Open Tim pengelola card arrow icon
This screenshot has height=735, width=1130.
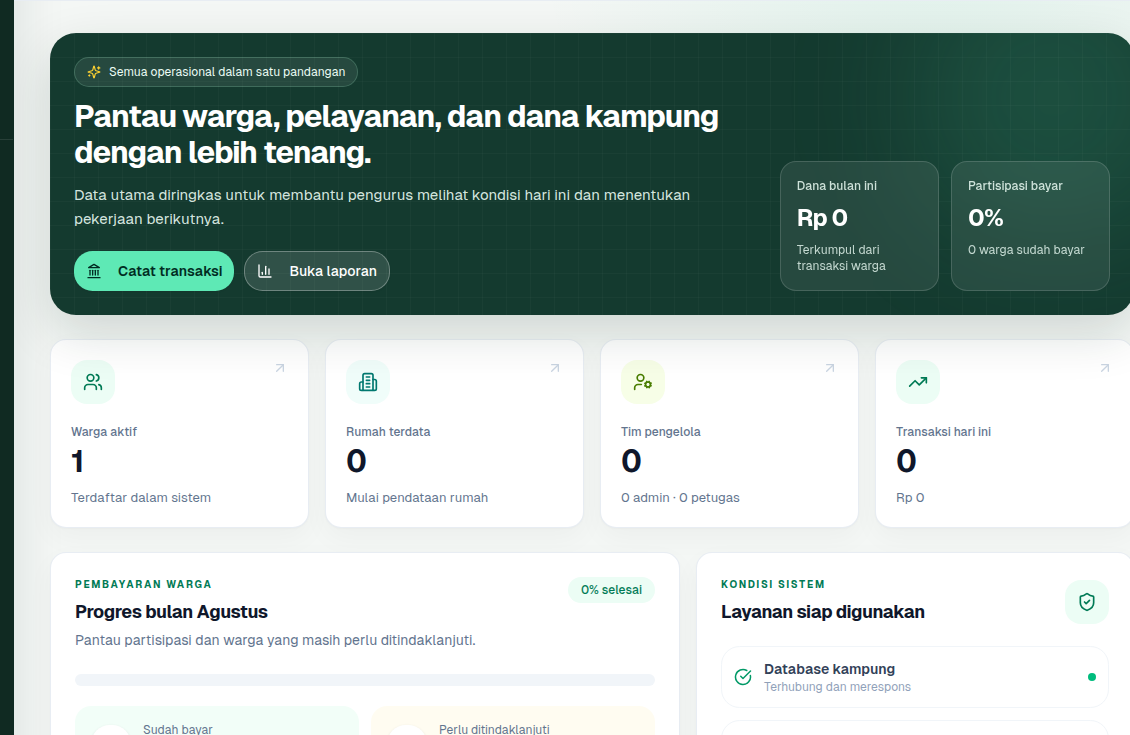click(829, 368)
